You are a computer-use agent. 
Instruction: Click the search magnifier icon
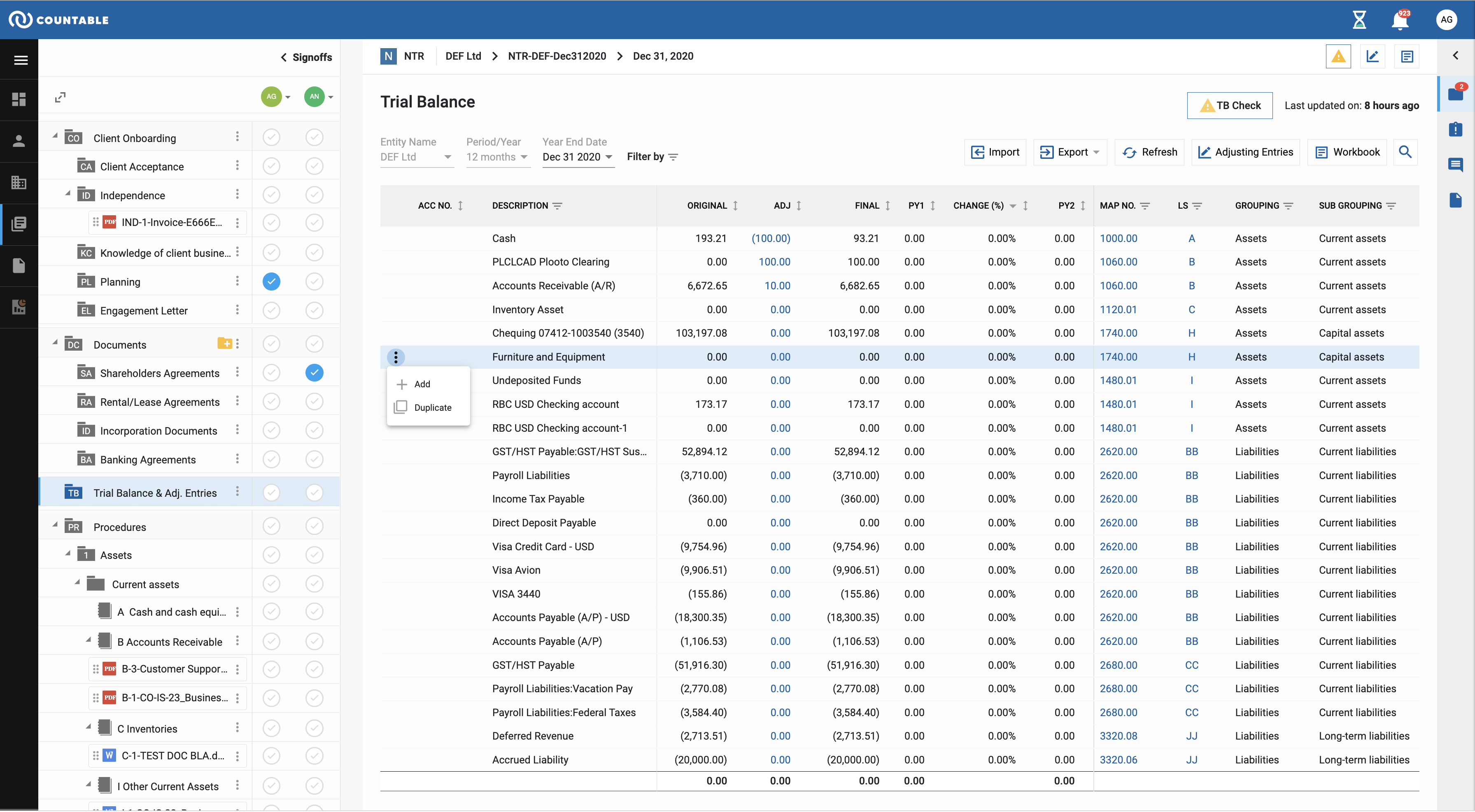coord(1405,152)
